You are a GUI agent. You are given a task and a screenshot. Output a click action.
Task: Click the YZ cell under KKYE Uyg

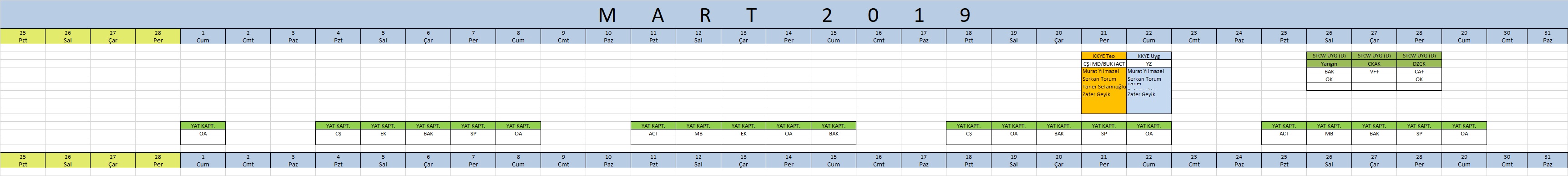(1148, 63)
